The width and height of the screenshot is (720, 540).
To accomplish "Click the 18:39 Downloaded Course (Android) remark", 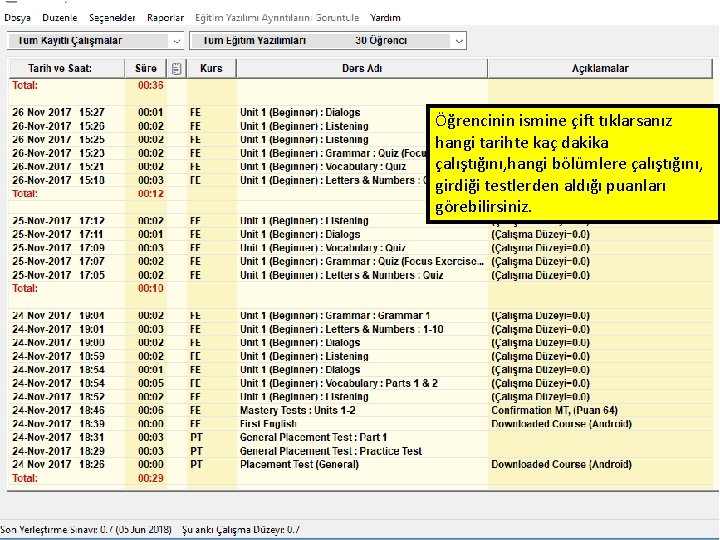I will pyautogui.click(x=561, y=424).
